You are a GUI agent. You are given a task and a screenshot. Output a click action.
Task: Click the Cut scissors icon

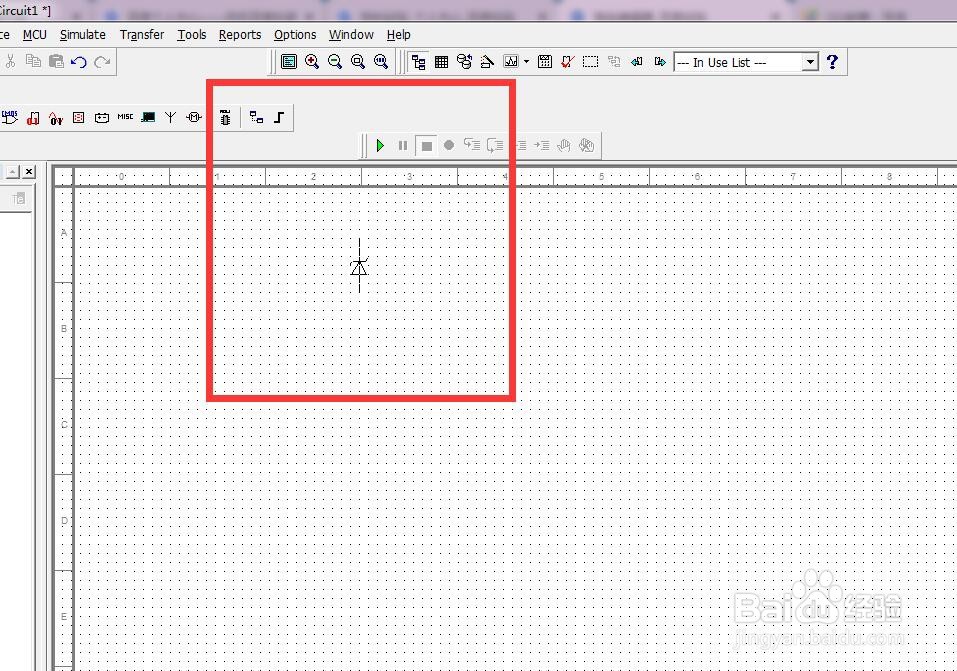(10, 62)
